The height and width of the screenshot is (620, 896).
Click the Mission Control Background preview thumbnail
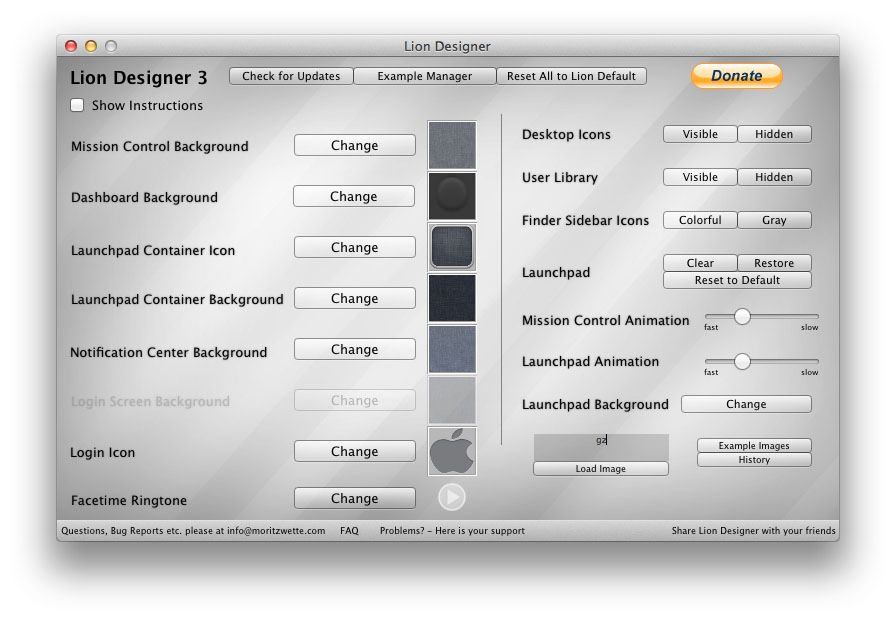[452, 146]
